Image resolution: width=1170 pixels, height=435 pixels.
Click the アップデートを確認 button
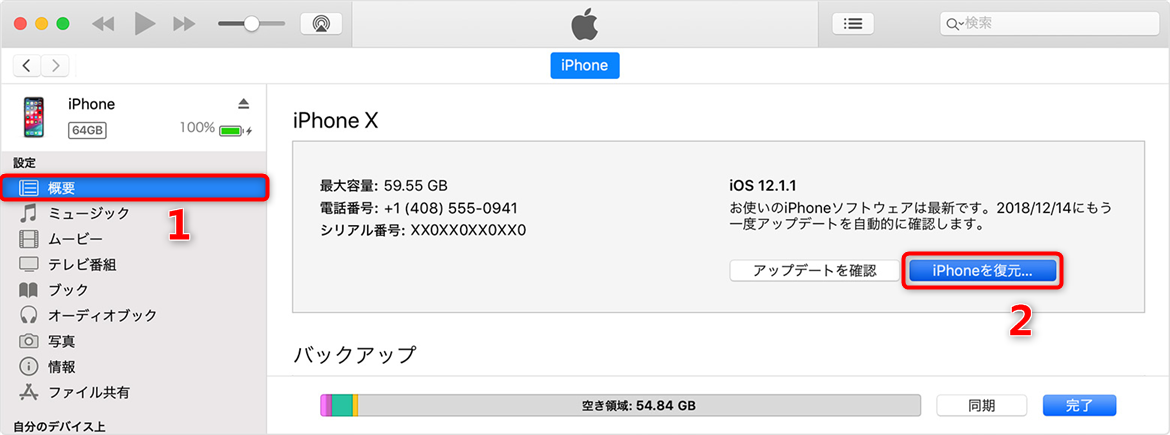click(x=814, y=271)
